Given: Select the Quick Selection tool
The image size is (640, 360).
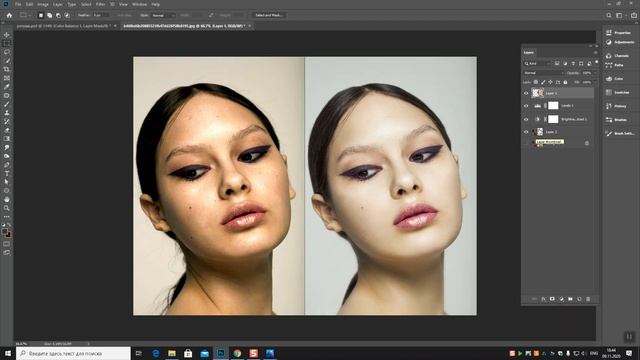Looking at the screenshot, I should [x=7, y=61].
